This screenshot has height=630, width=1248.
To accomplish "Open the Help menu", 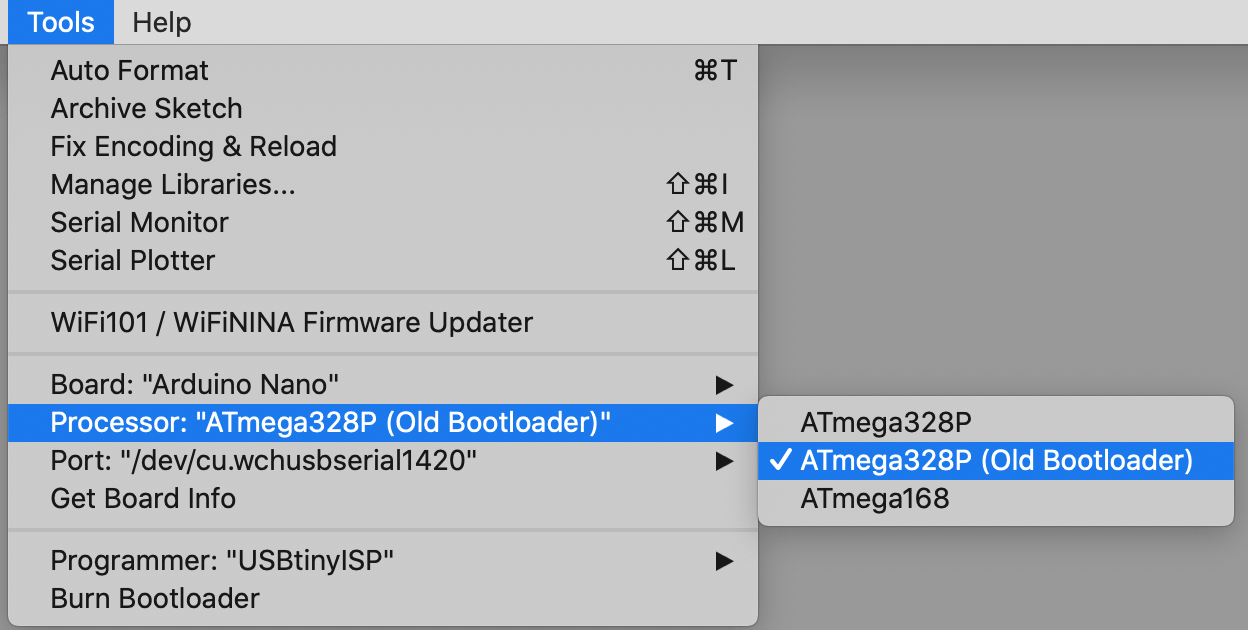I will coord(161,22).
